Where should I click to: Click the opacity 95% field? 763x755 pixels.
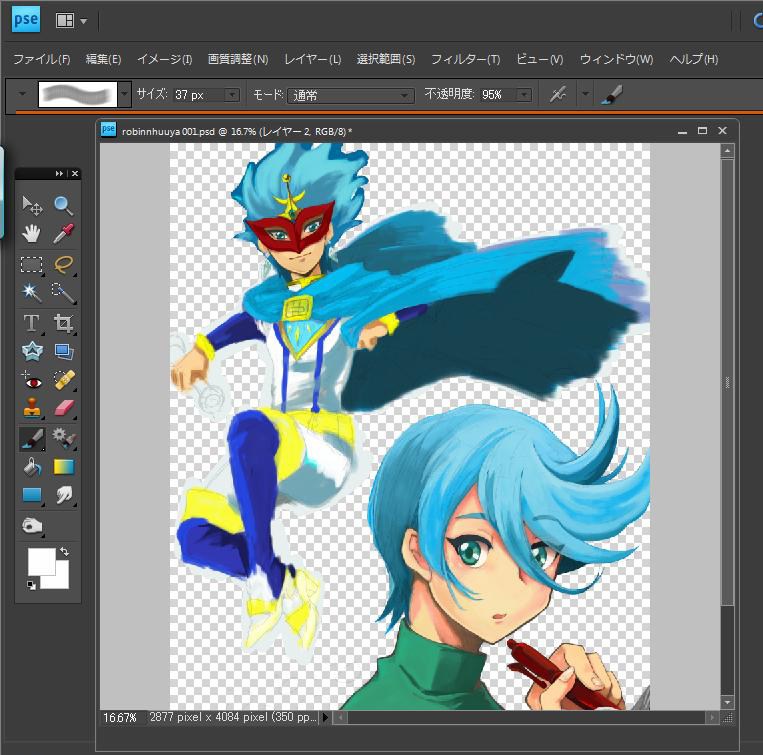(x=499, y=95)
